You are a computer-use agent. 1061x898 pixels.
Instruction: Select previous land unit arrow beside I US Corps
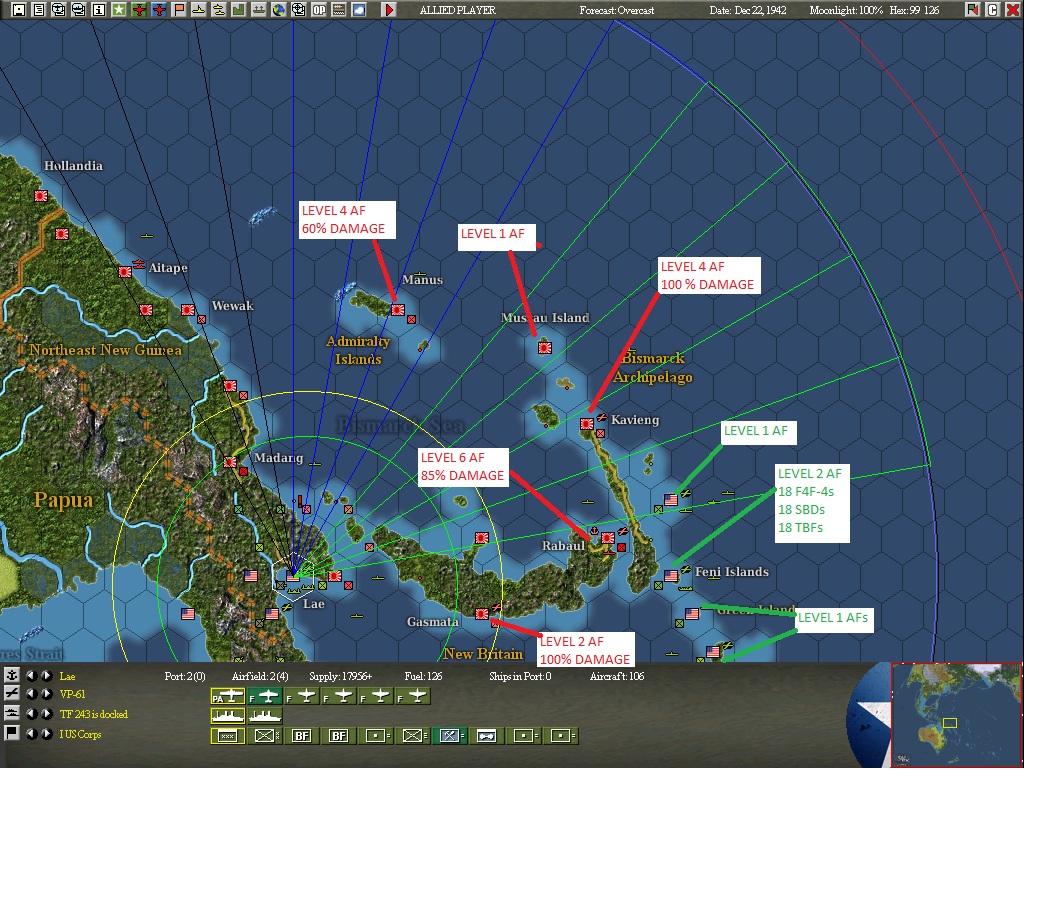pyautogui.click(x=31, y=734)
